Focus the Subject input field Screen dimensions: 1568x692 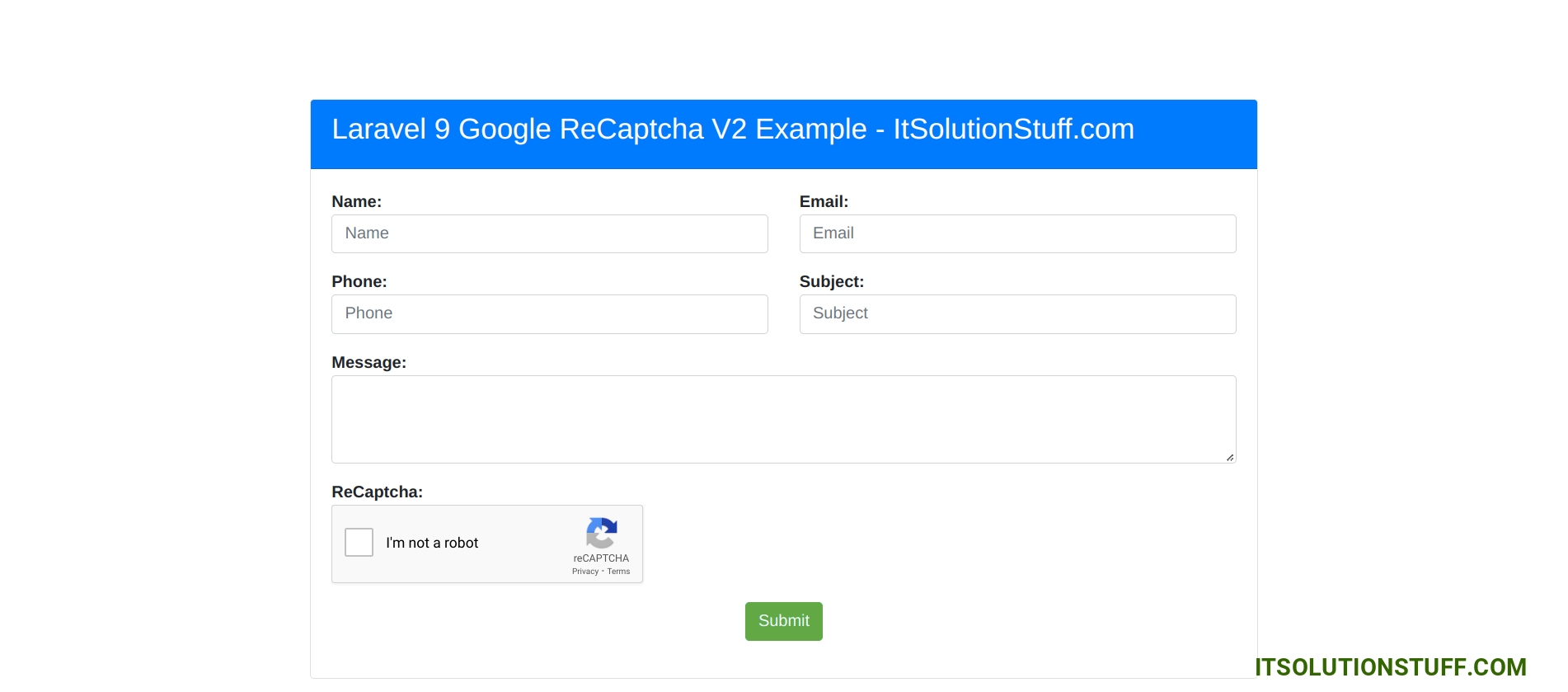1016,314
